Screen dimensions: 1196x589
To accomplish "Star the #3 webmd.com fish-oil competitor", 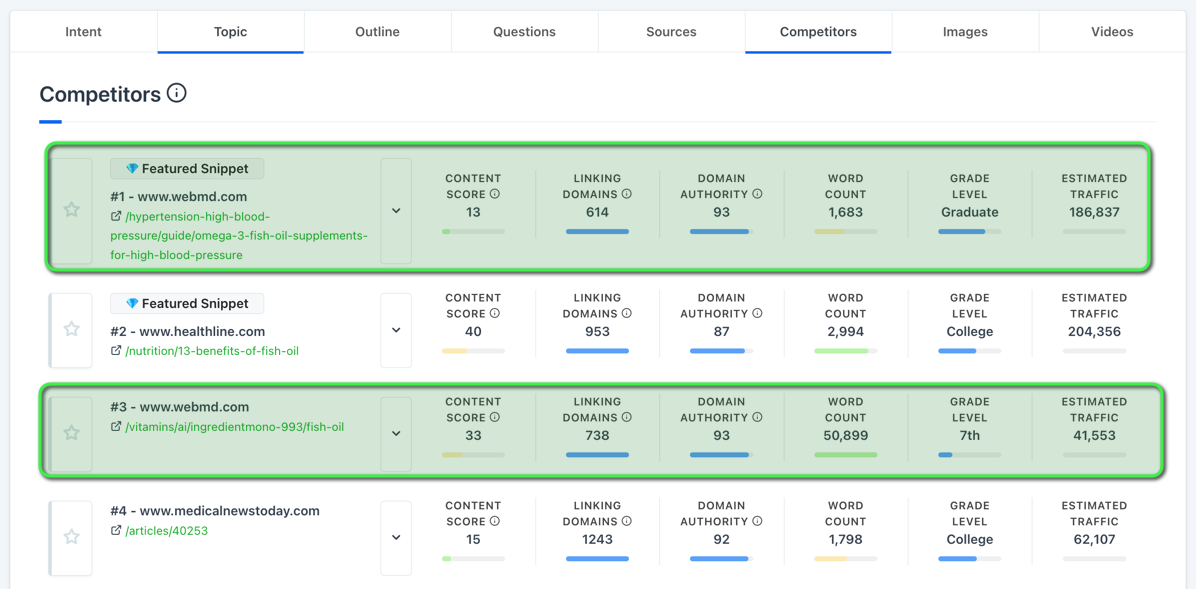I will [71, 433].
